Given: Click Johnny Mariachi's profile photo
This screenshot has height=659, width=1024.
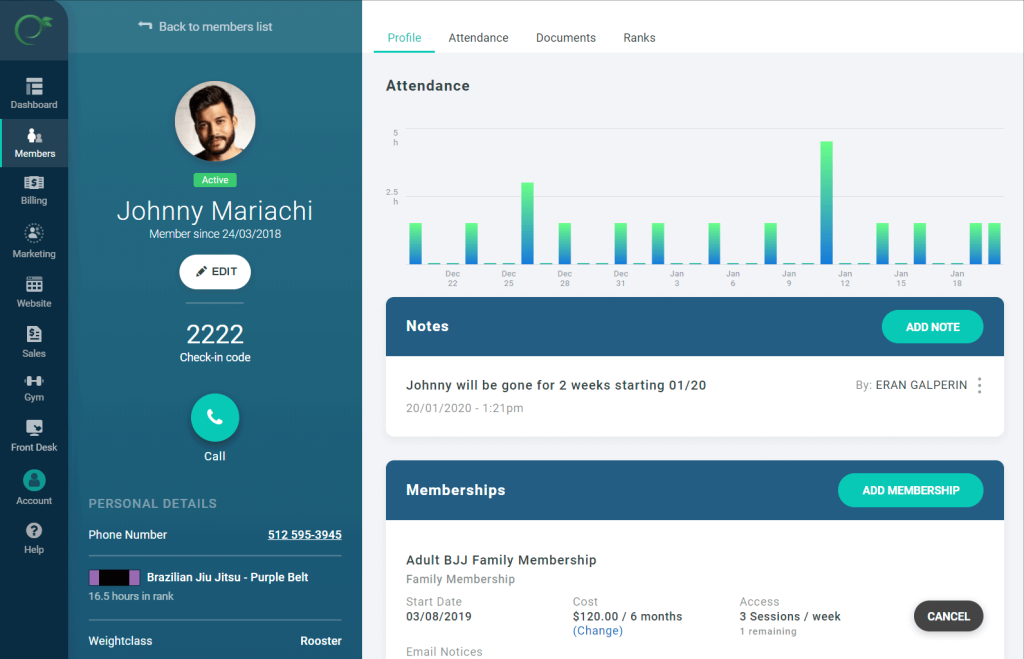Looking at the screenshot, I should [x=215, y=121].
